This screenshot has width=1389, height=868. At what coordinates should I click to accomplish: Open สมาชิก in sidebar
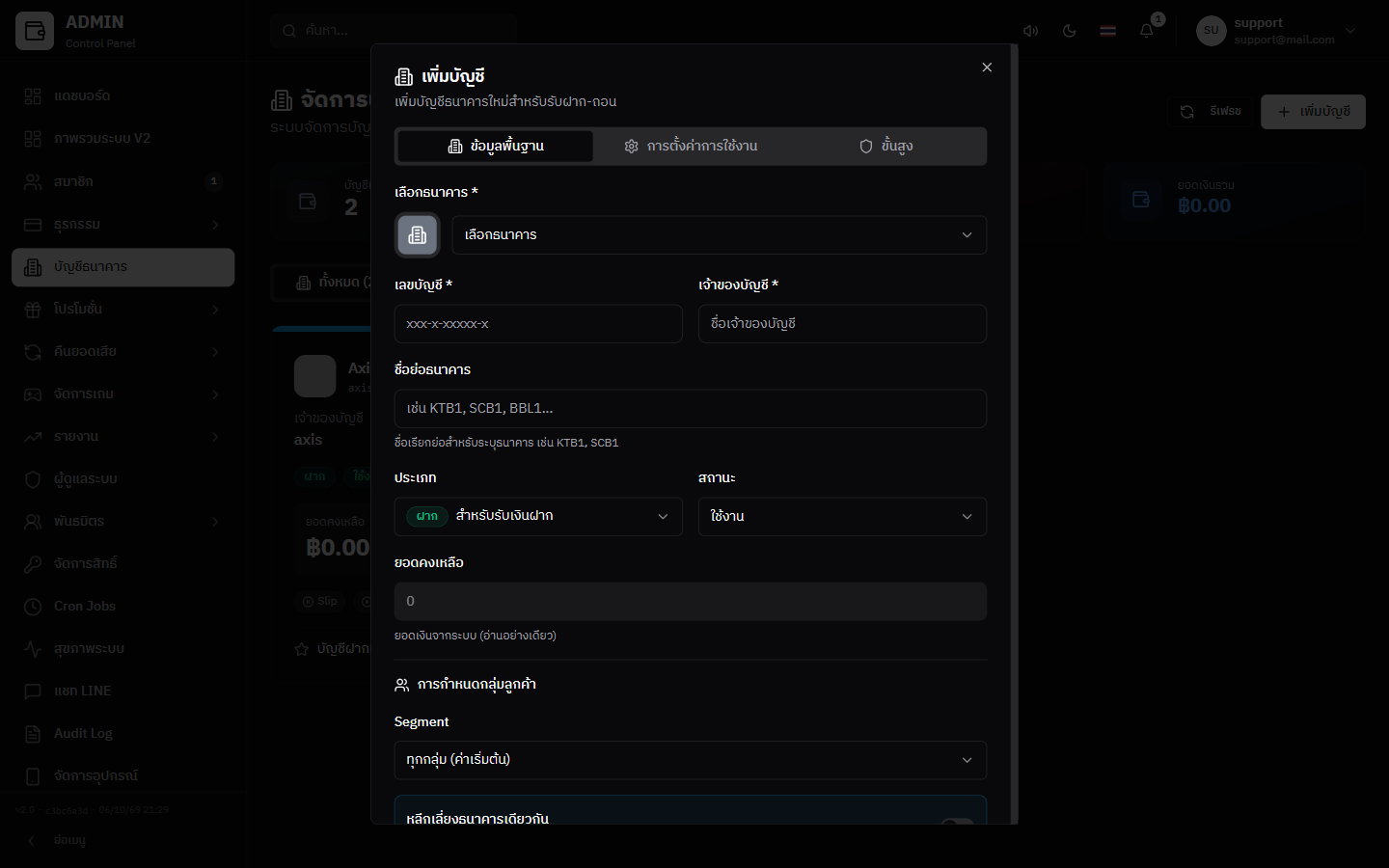tap(123, 181)
